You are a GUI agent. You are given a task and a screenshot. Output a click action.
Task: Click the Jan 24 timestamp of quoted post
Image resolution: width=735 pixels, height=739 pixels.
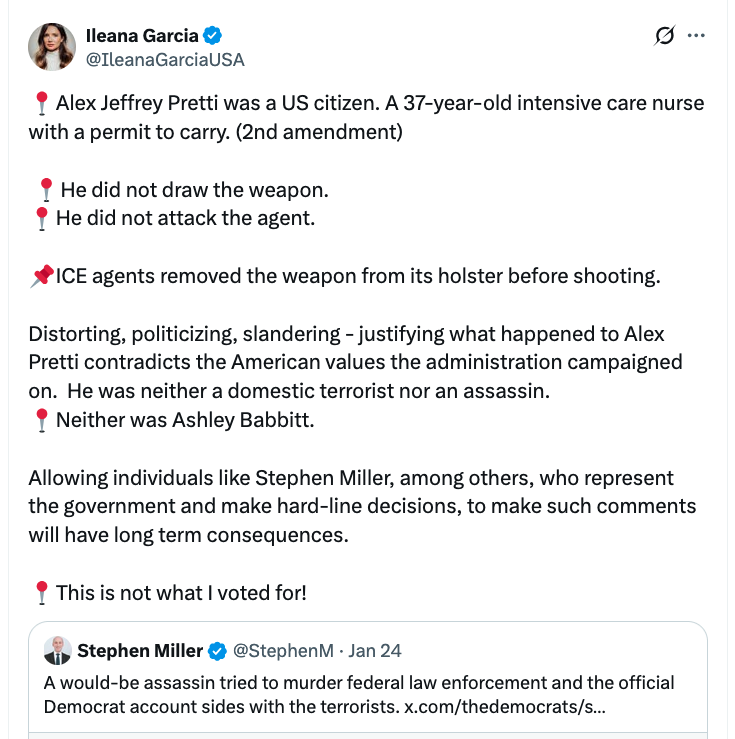pos(375,650)
